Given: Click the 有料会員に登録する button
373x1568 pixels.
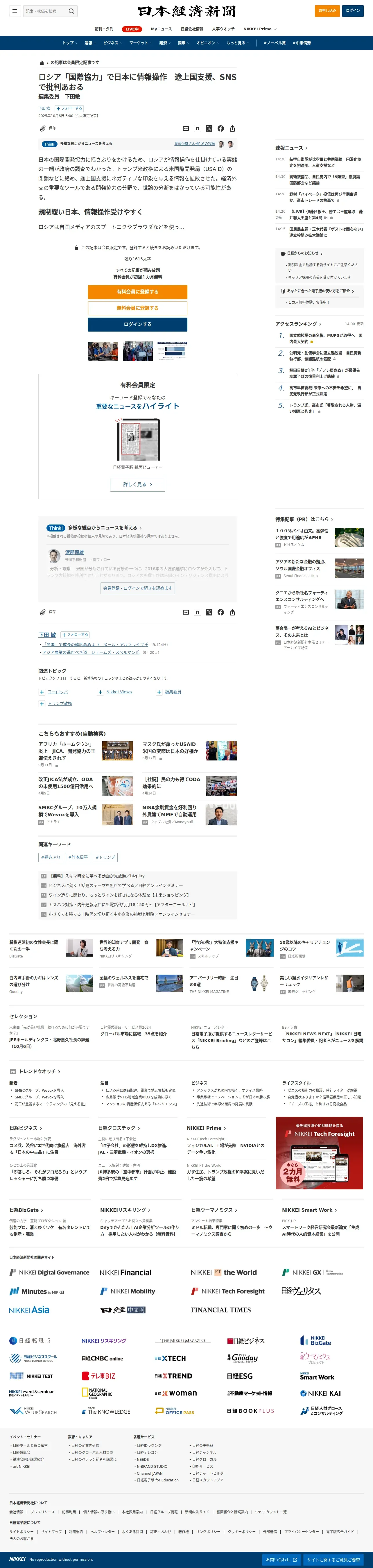Looking at the screenshot, I should tap(137, 292).
